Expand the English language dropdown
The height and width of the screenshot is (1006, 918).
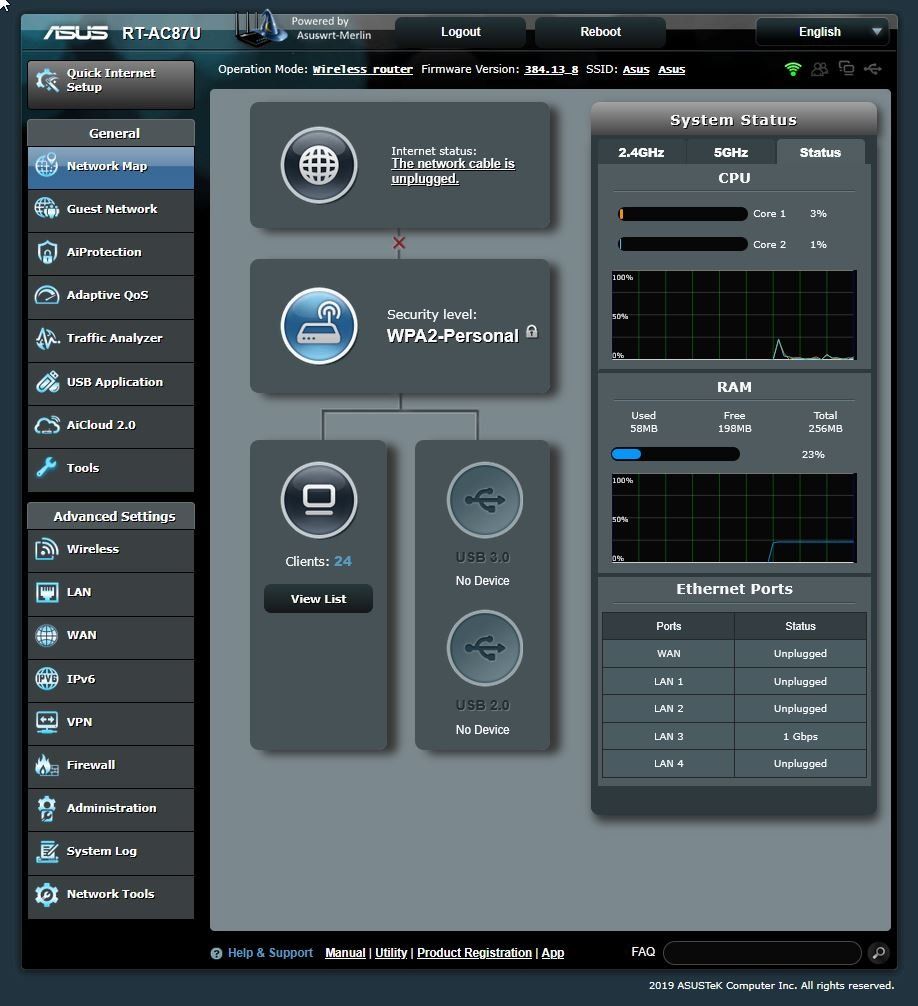[x=823, y=31]
